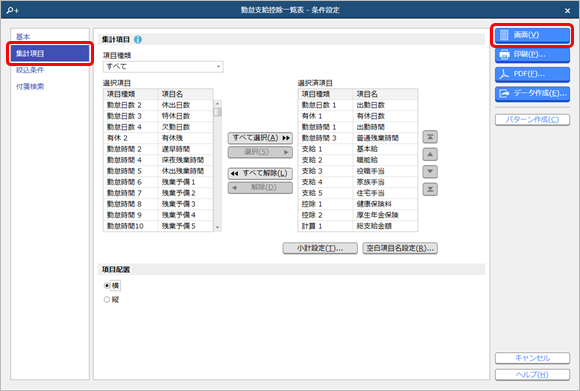Click the キャンセル button
The height and width of the screenshot is (391, 580).
[532, 358]
